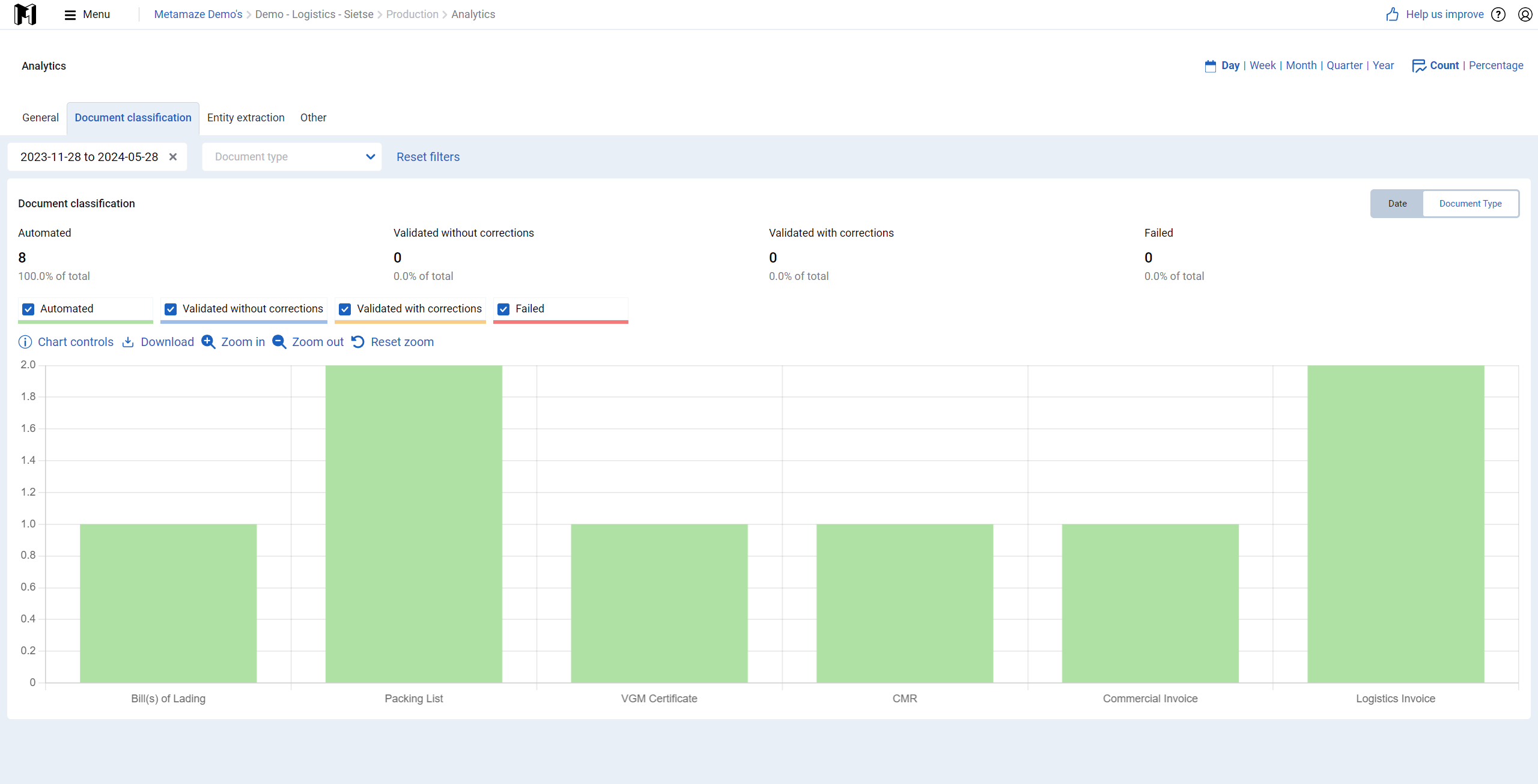Click the thumbs-up Help us improve icon
The image size is (1538, 784).
coord(1393,14)
